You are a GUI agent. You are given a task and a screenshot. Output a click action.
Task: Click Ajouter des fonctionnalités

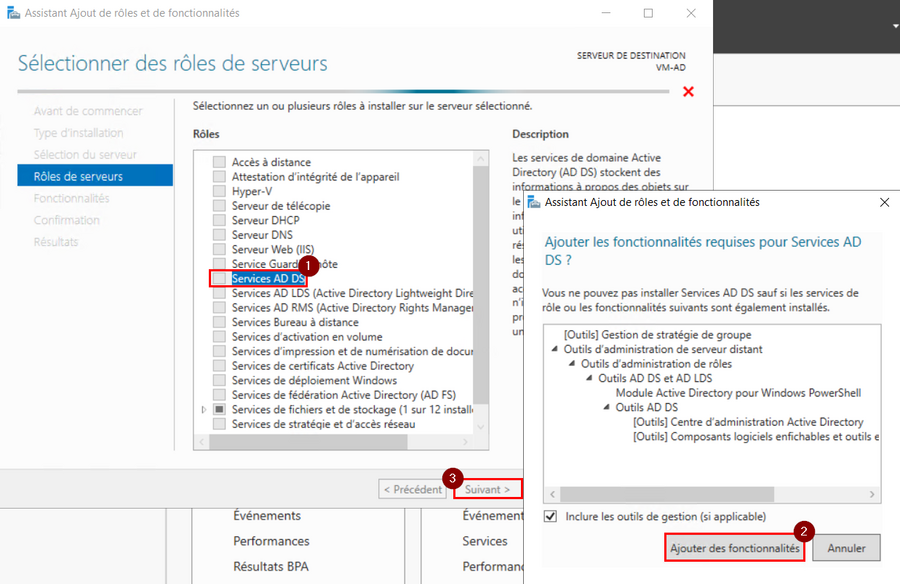pos(734,548)
